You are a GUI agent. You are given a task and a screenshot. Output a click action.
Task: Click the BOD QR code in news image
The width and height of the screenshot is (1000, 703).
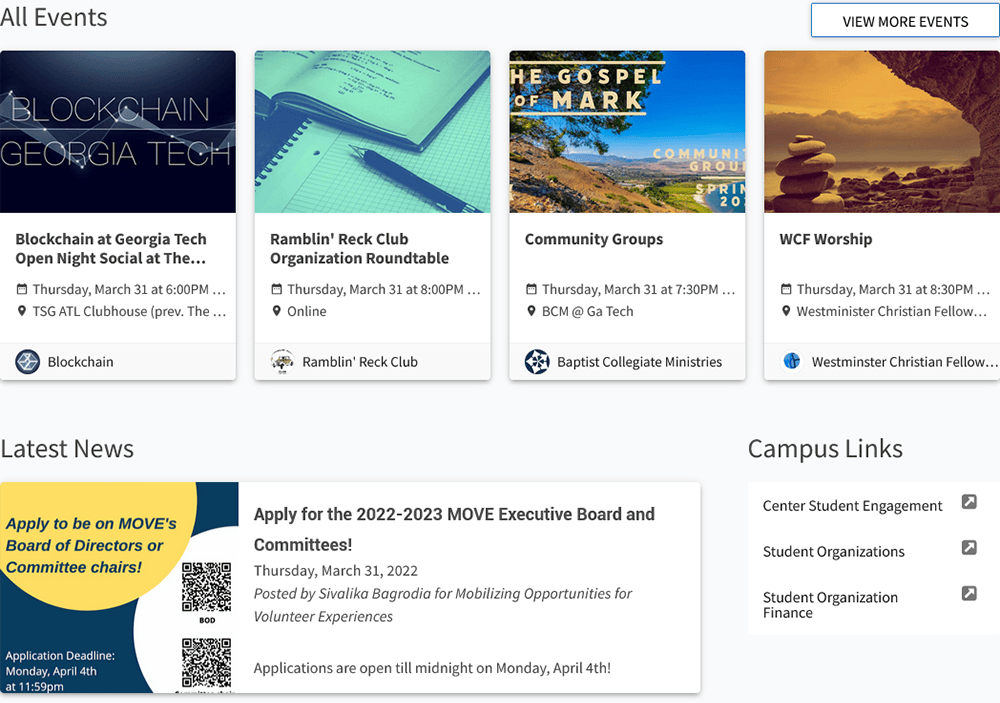(207, 587)
